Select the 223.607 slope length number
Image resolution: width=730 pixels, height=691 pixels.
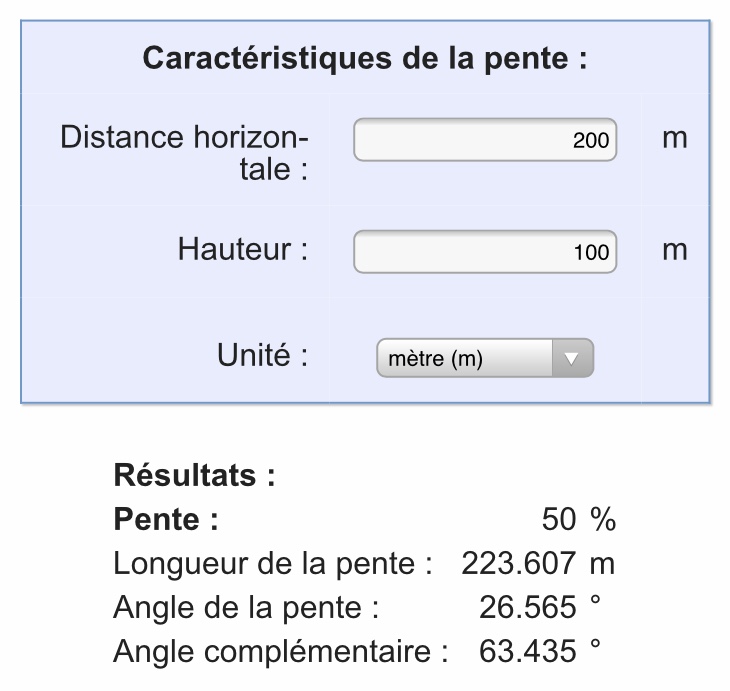tap(518, 564)
